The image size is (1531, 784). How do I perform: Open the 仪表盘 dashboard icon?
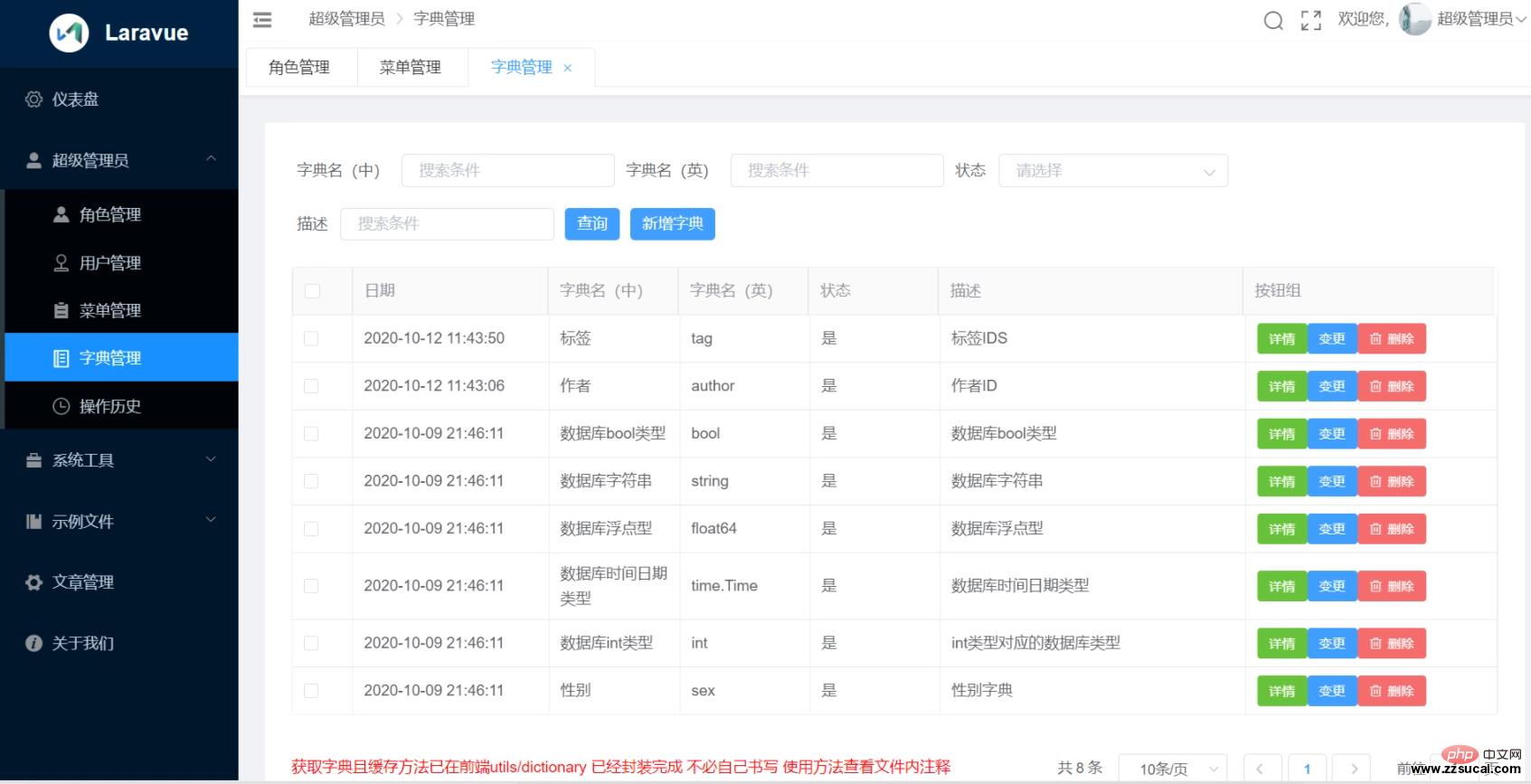(x=34, y=99)
